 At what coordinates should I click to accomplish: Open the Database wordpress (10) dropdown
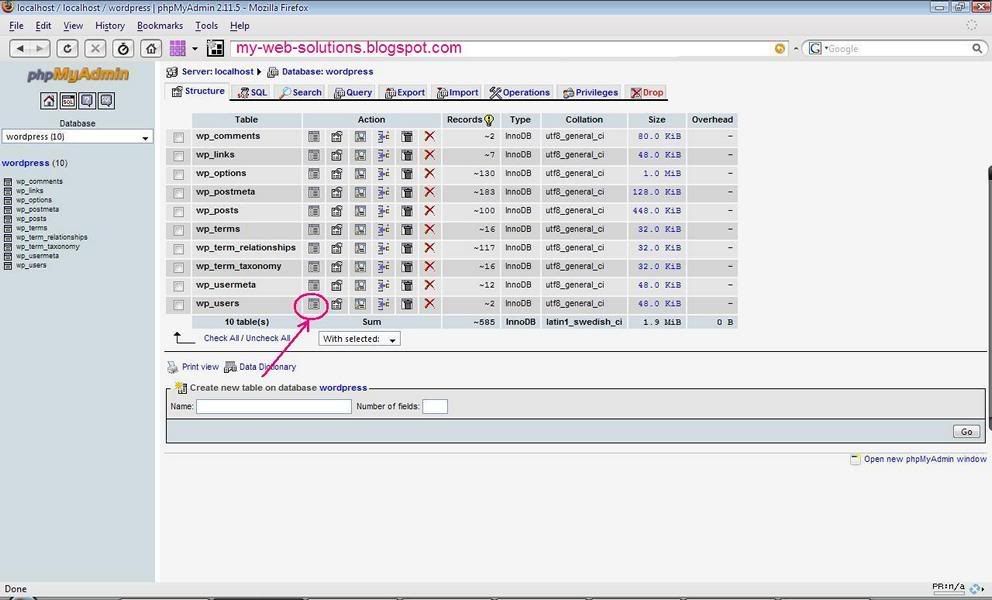point(77,137)
